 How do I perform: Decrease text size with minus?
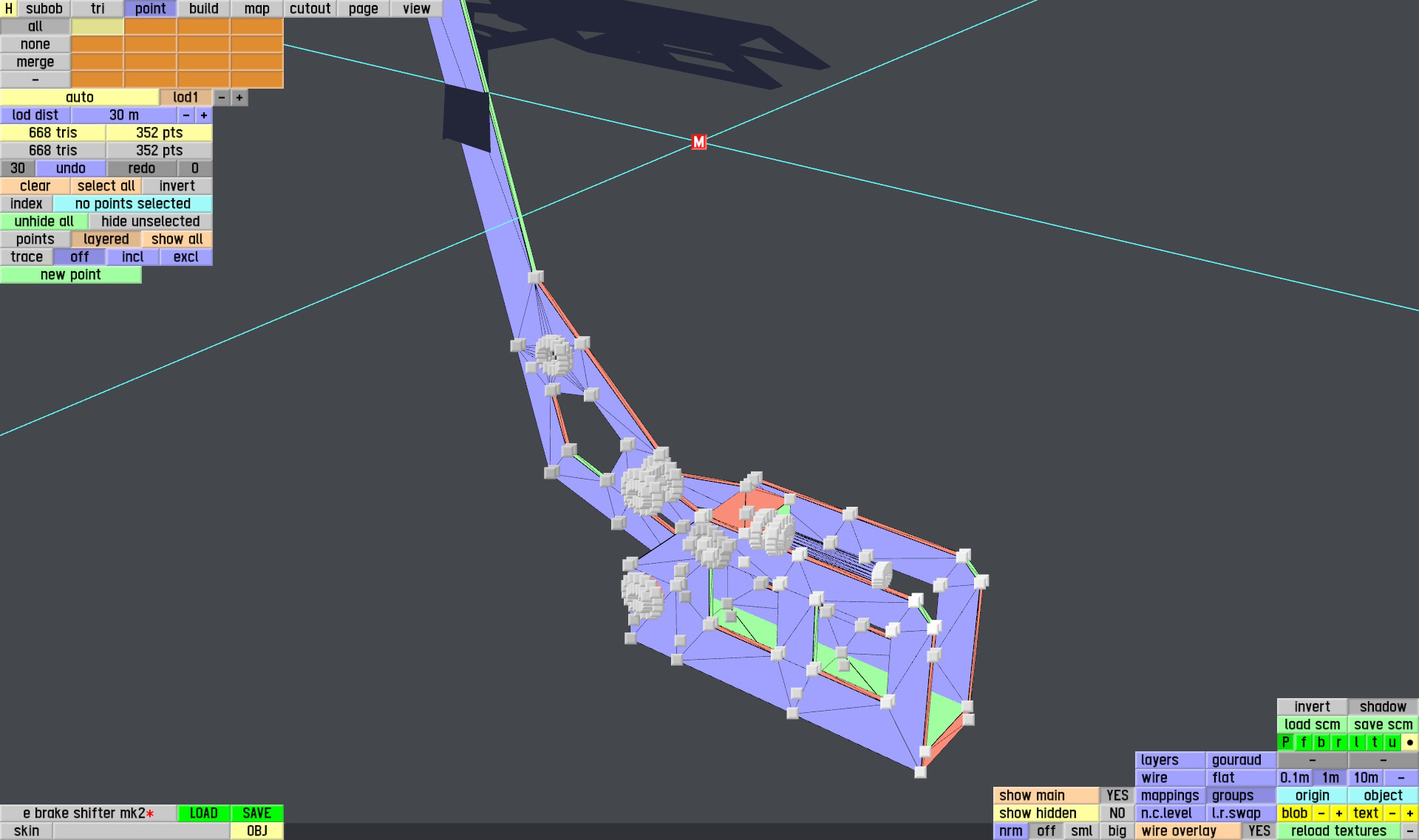coord(1392,813)
